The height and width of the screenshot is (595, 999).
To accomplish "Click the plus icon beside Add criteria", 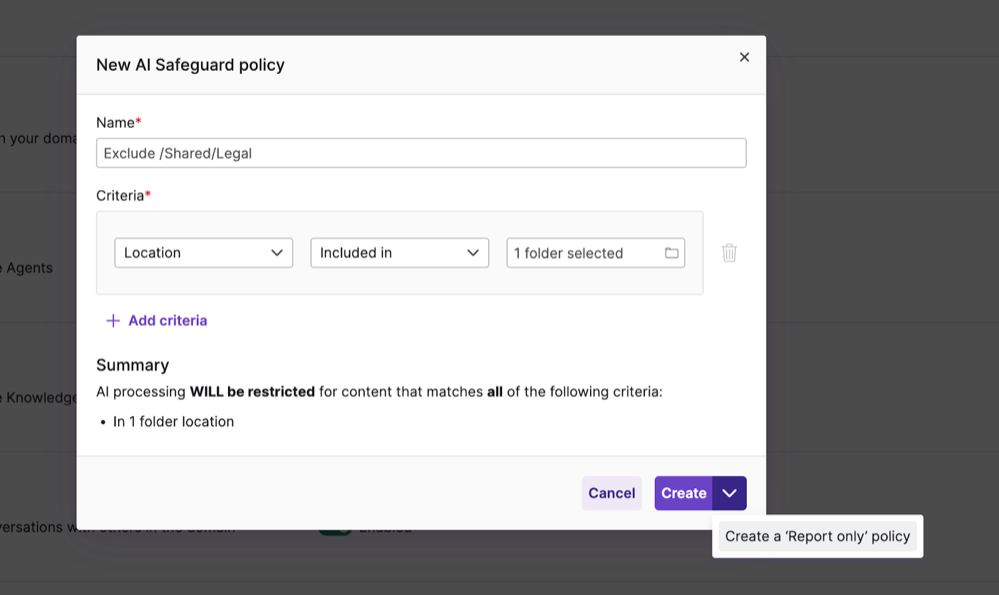I will (x=113, y=321).
